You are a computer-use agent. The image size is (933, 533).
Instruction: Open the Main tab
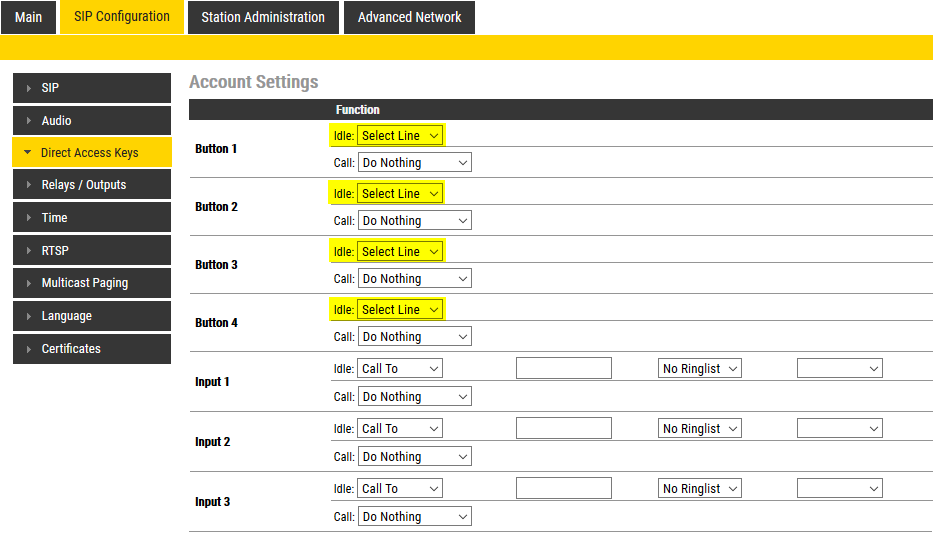tap(28, 17)
